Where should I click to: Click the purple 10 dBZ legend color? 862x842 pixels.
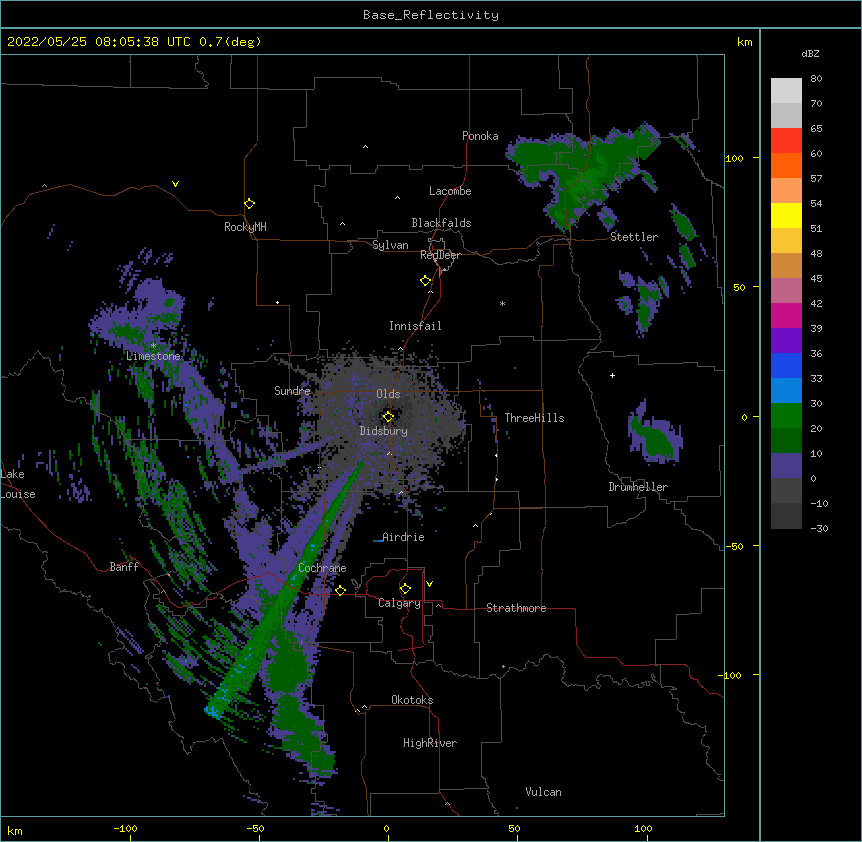coord(786,466)
